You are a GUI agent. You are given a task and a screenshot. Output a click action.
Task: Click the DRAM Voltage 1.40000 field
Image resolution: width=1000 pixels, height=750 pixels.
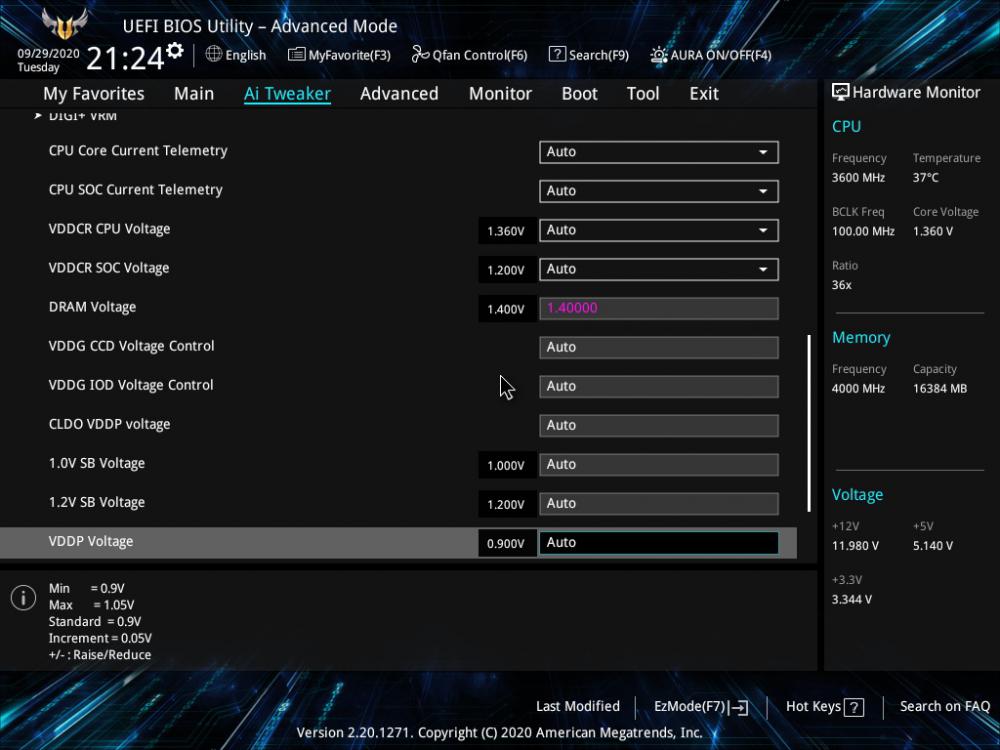click(659, 309)
